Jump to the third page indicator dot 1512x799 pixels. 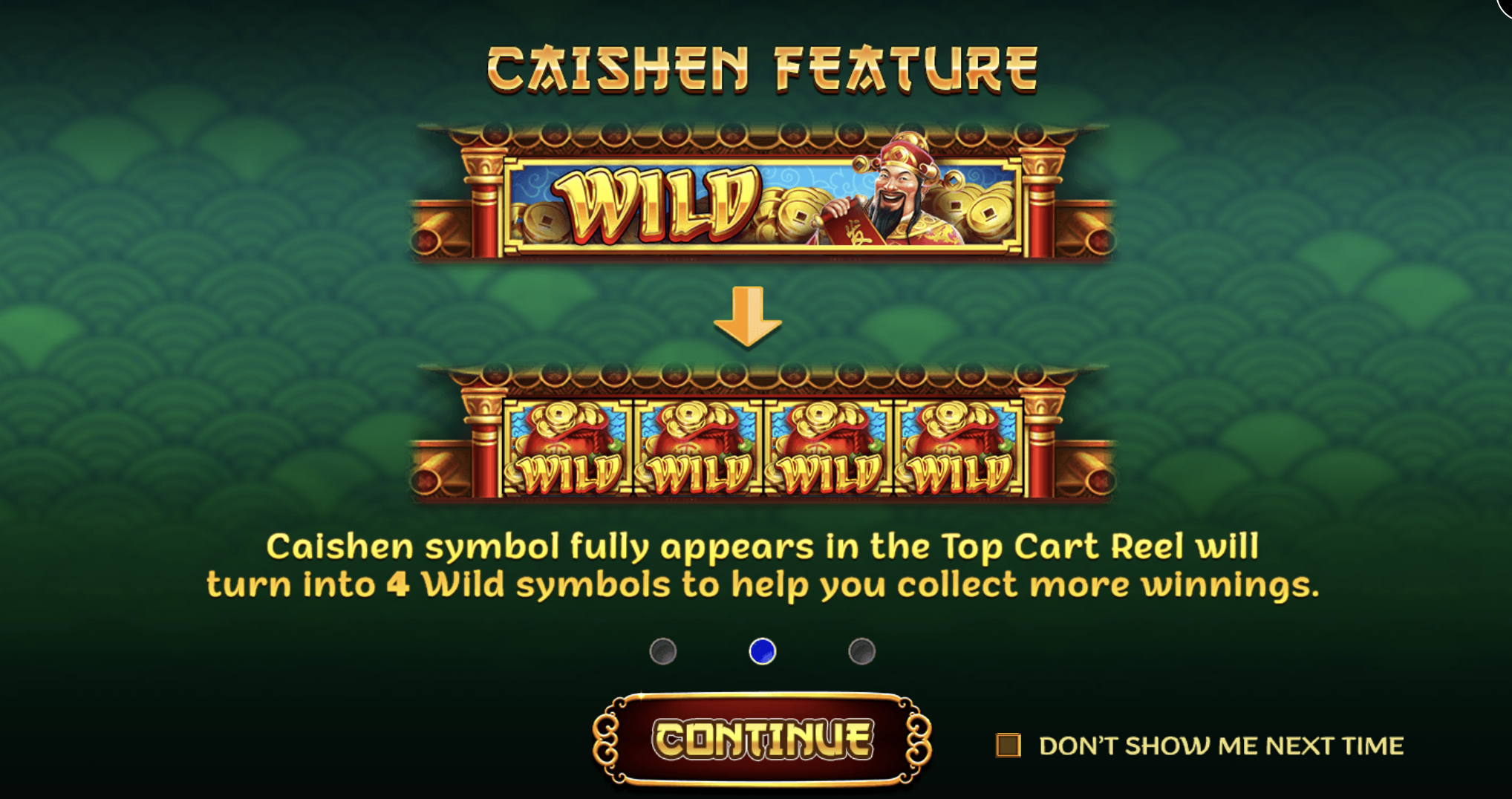861,651
